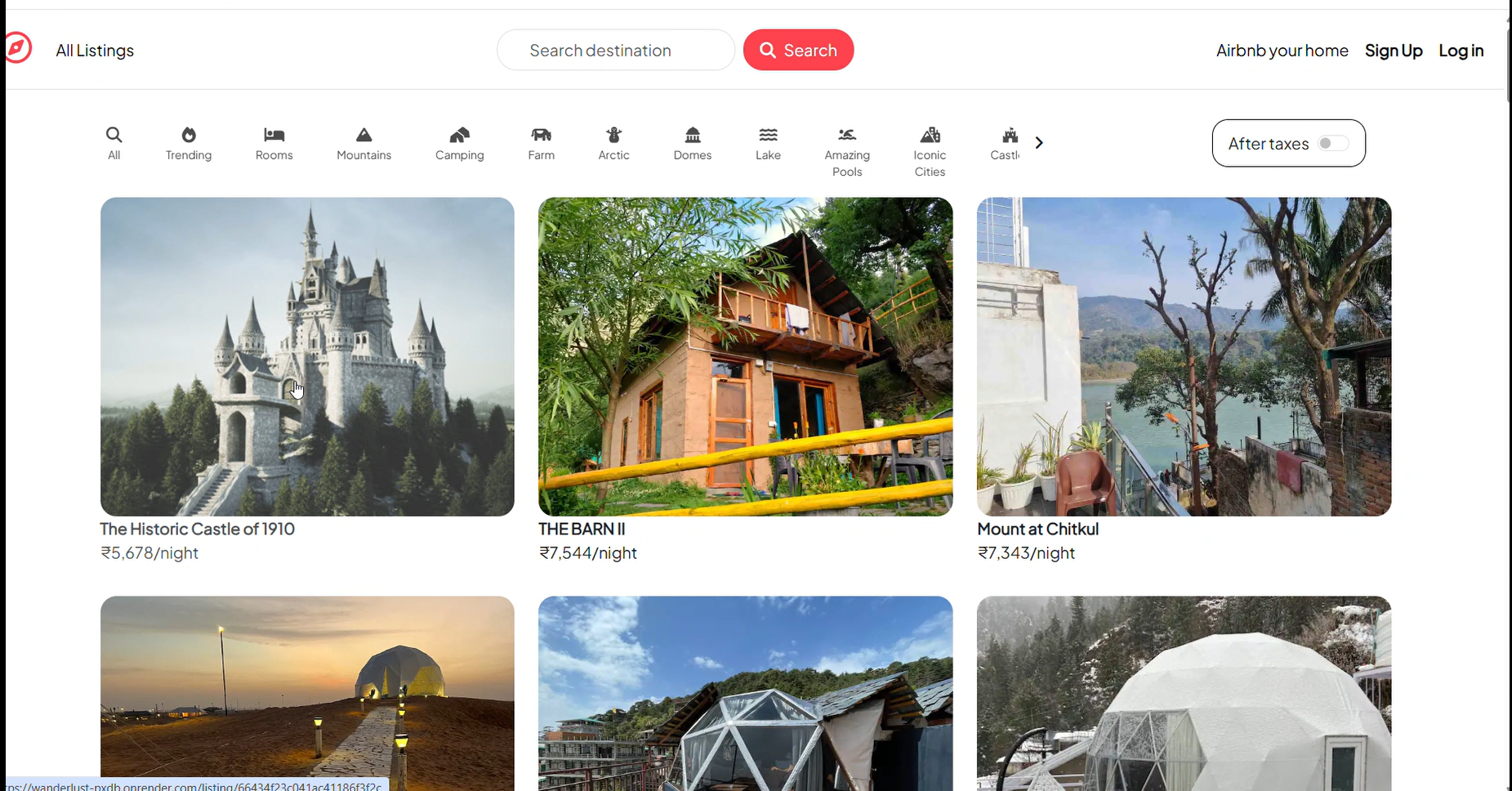Focus the Search destination input field
1512x791 pixels.
click(x=616, y=50)
